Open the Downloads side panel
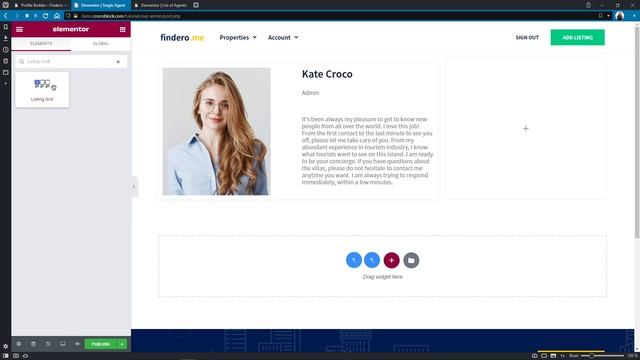 [x=5, y=38]
